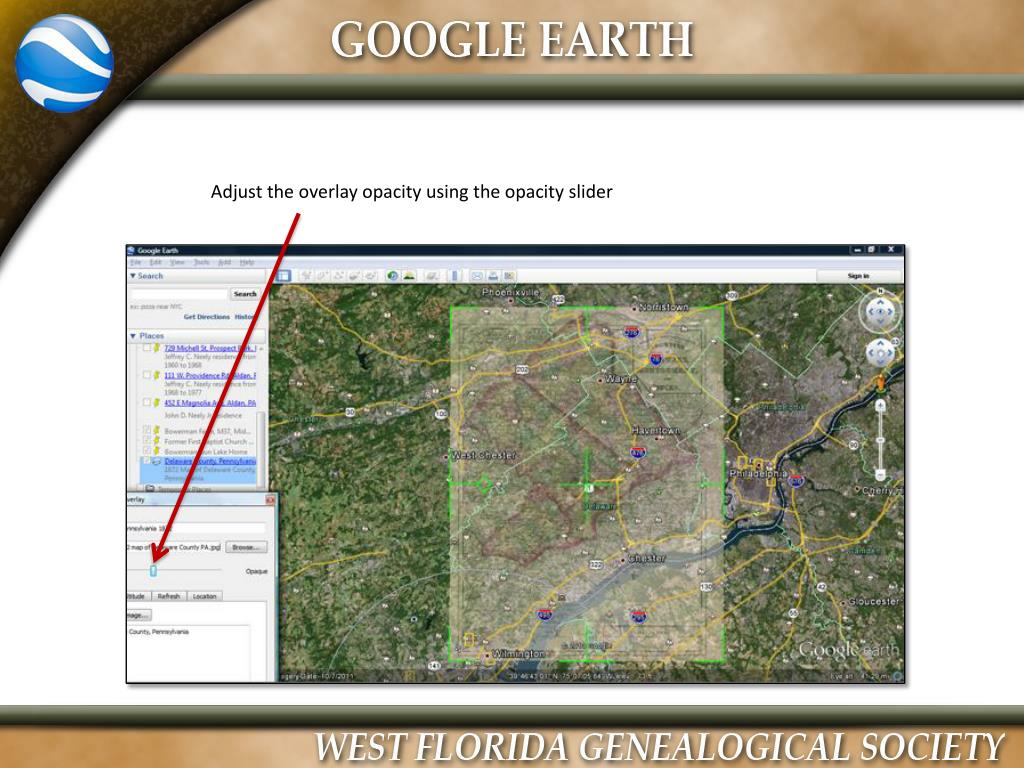The width and height of the screenshot is (1024, 768).
Task: Switch planets icon in the toolbar
Action: (x=432, y=276)
